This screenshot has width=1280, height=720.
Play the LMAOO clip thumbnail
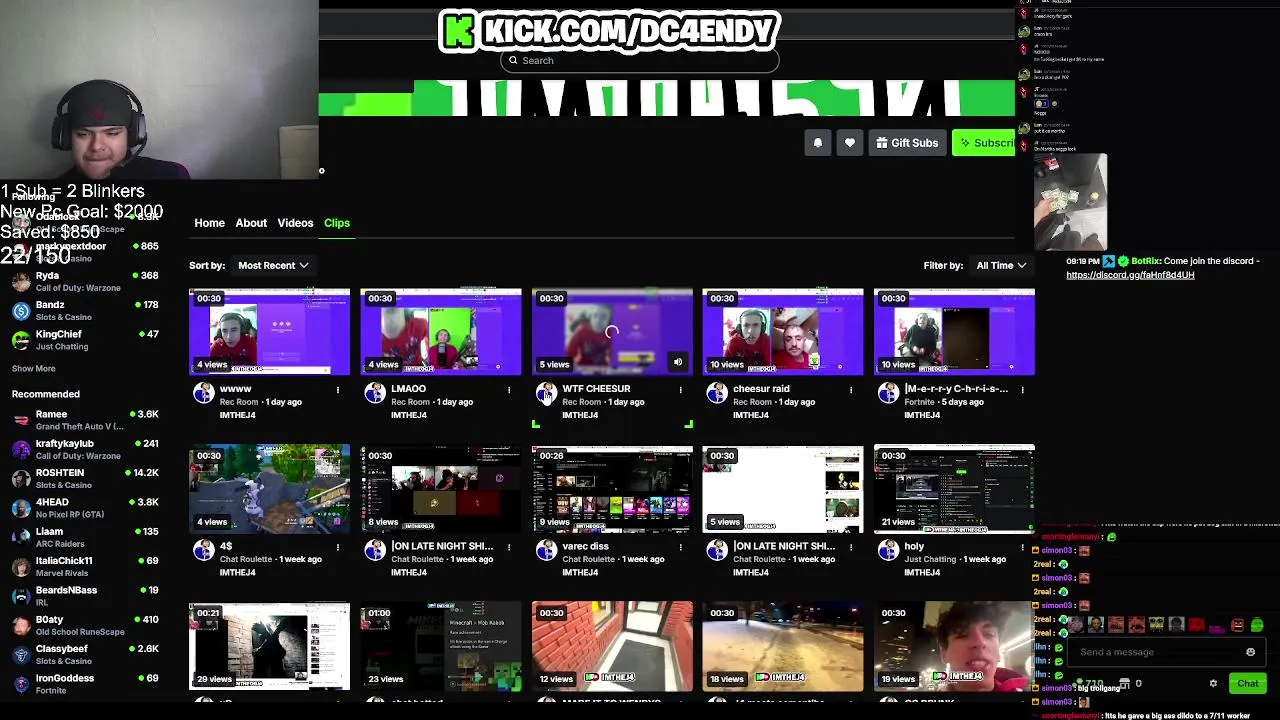point(441,332)
